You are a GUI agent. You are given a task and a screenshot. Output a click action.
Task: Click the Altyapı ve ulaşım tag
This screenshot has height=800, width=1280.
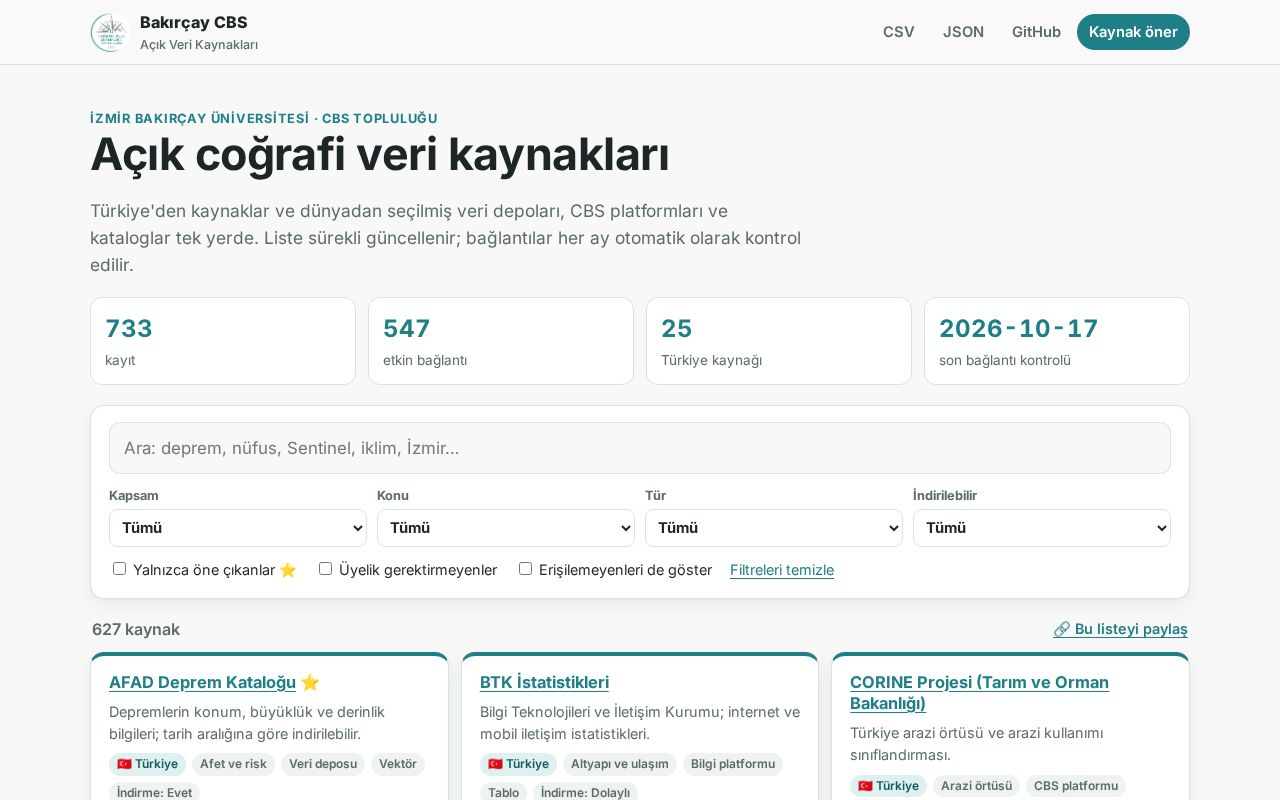pyautogui.click(x=620, y=764)
